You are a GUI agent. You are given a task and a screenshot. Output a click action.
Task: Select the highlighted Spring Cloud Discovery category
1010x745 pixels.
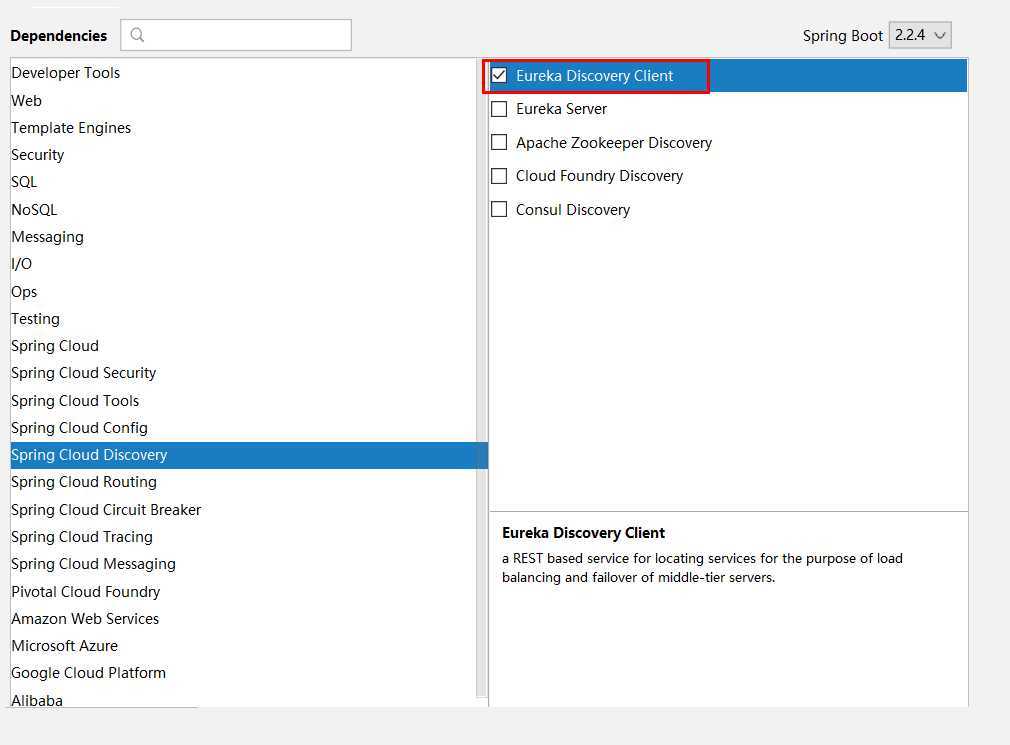click(249, 455)
